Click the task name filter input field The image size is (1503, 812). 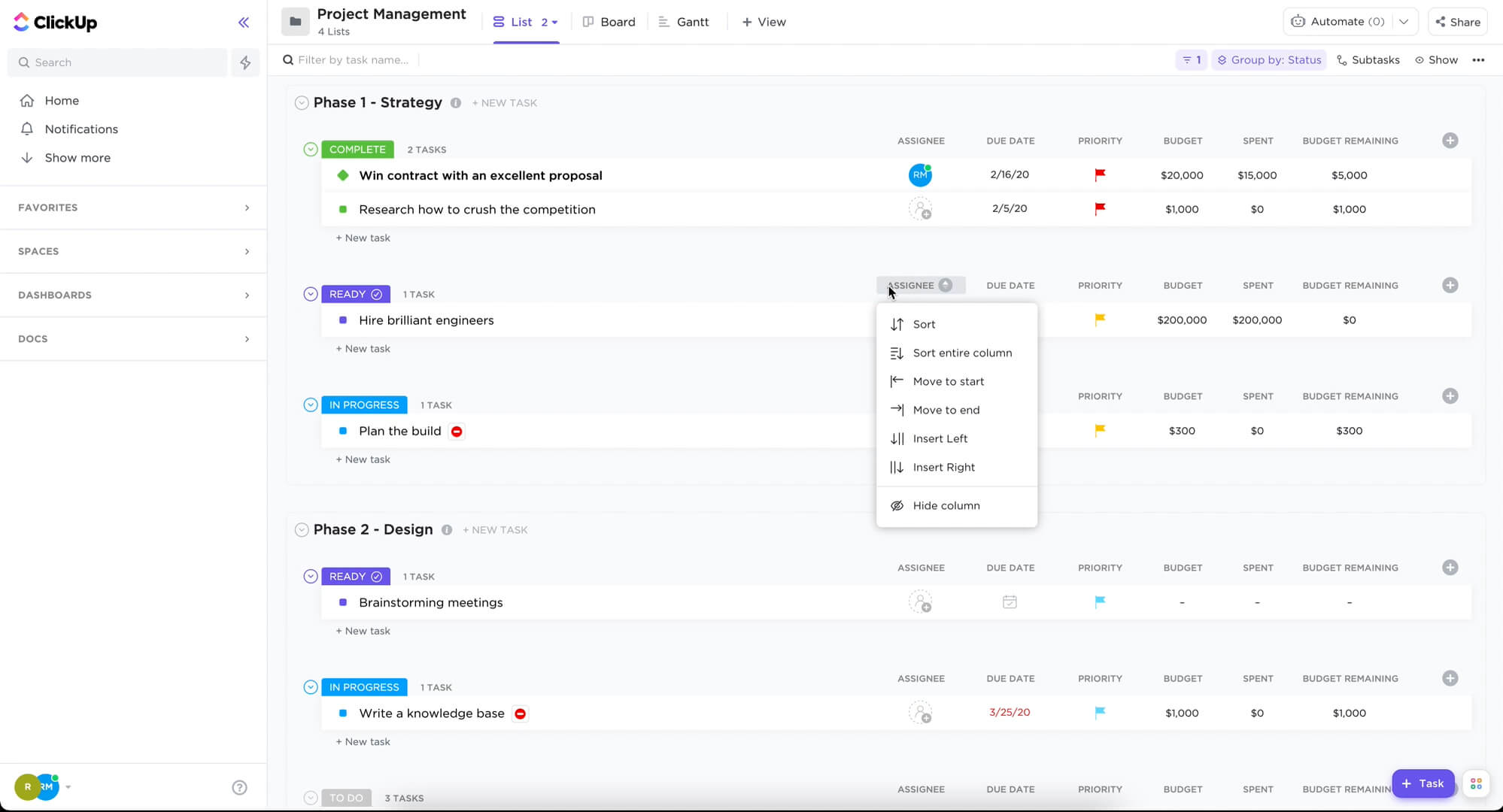tap(354, 59)
